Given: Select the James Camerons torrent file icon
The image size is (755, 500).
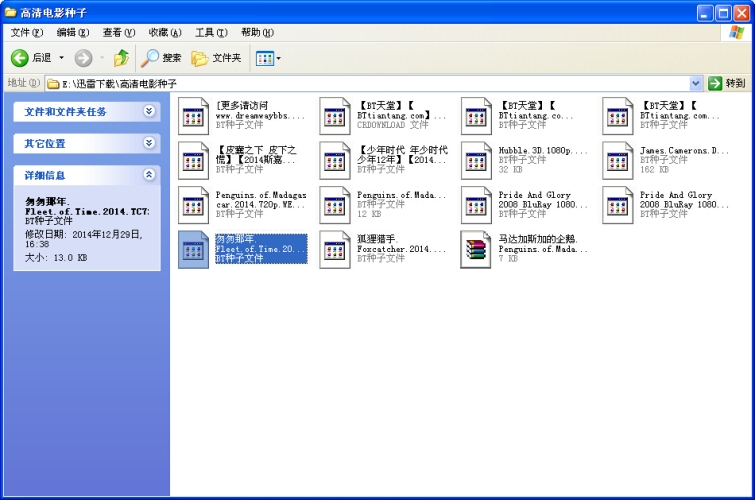Looking at the screenshot, I should click(x=617, y=161).
